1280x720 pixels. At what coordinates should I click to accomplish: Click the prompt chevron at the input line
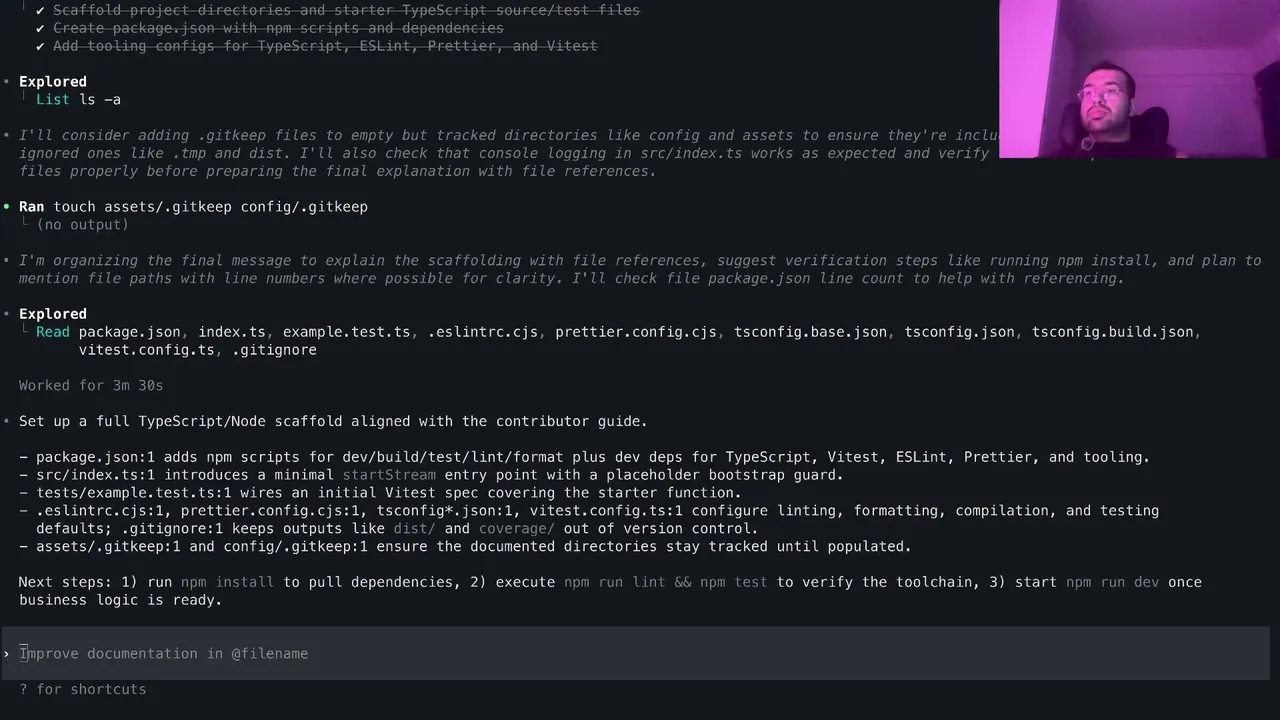click(7, 654)
